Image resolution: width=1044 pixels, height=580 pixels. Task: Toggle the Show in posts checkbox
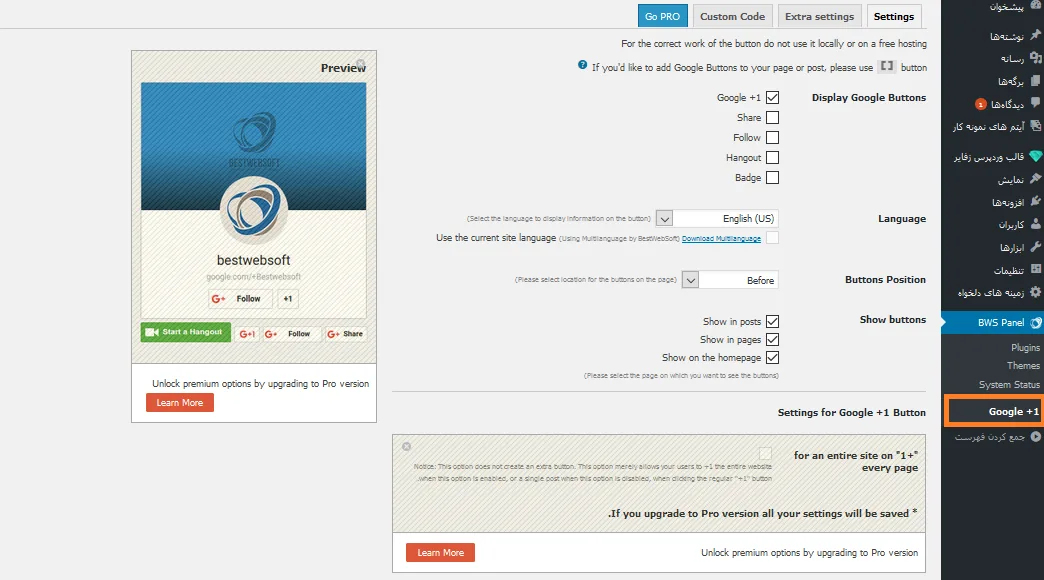[772, 321]
